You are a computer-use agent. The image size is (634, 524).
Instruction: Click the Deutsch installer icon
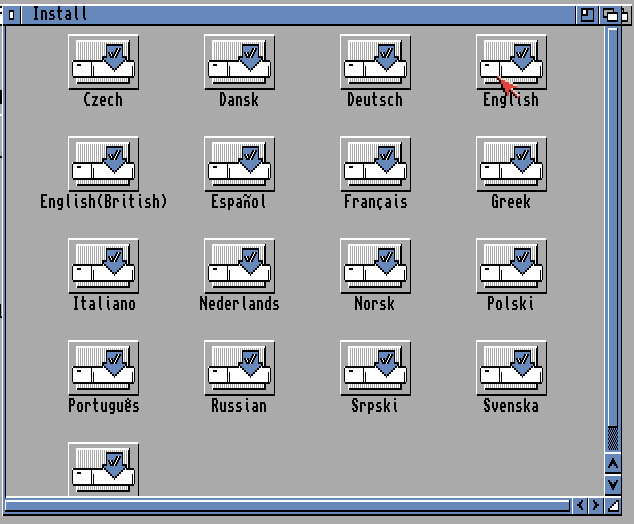pos(375,62)
